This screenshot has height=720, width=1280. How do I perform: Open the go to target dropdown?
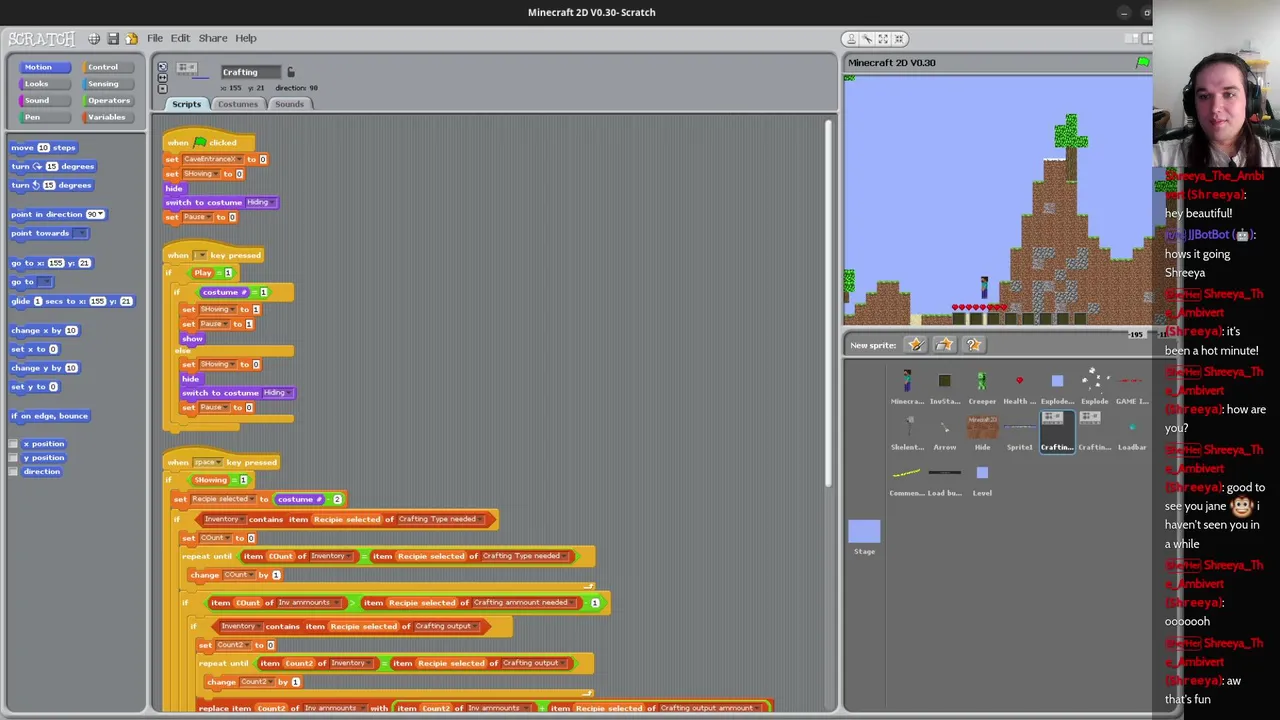[46, 282]
